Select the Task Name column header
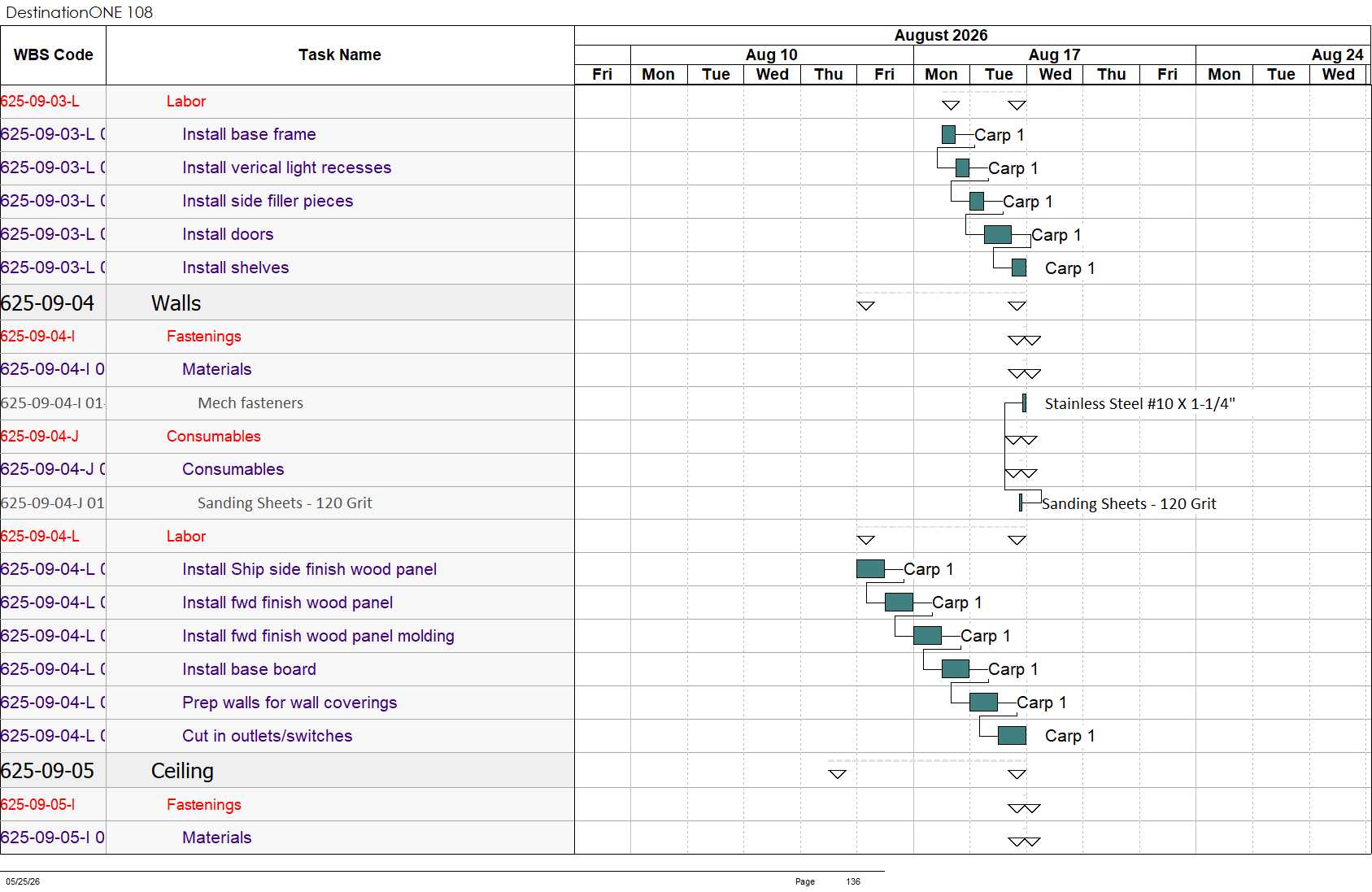This screenshot has width=1372, height=892. pyautogui.click(x=340, y=54)
